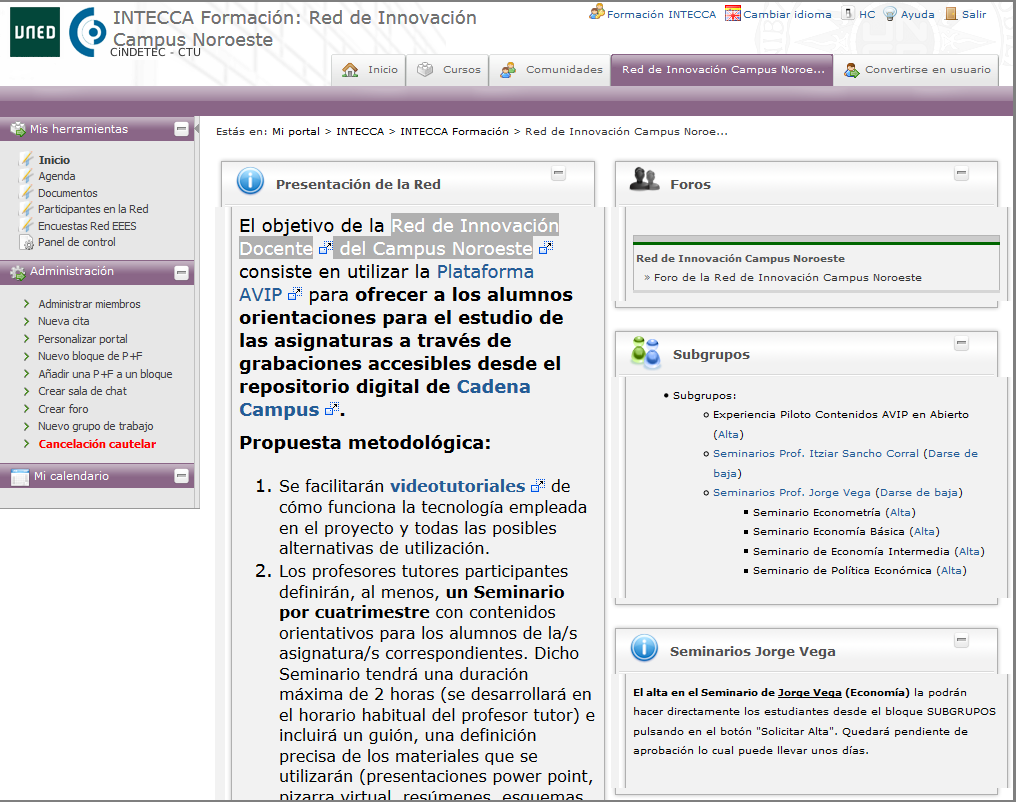The height and width of the screenshot is (802, 1016).
Task: Click the Panel de control icon
Action: (x=27, y=243)
